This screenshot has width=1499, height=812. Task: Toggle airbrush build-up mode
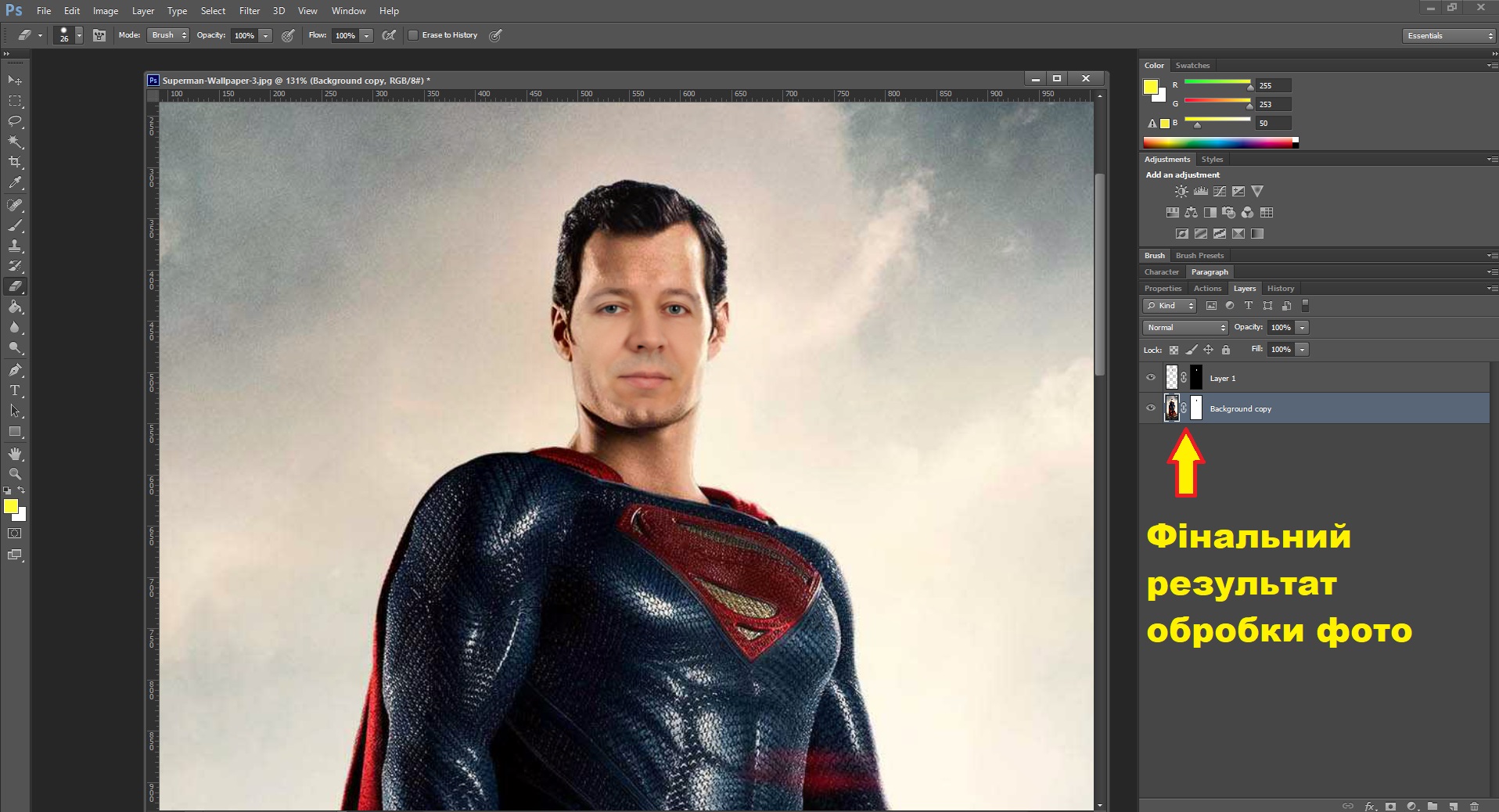click(389, 35)
